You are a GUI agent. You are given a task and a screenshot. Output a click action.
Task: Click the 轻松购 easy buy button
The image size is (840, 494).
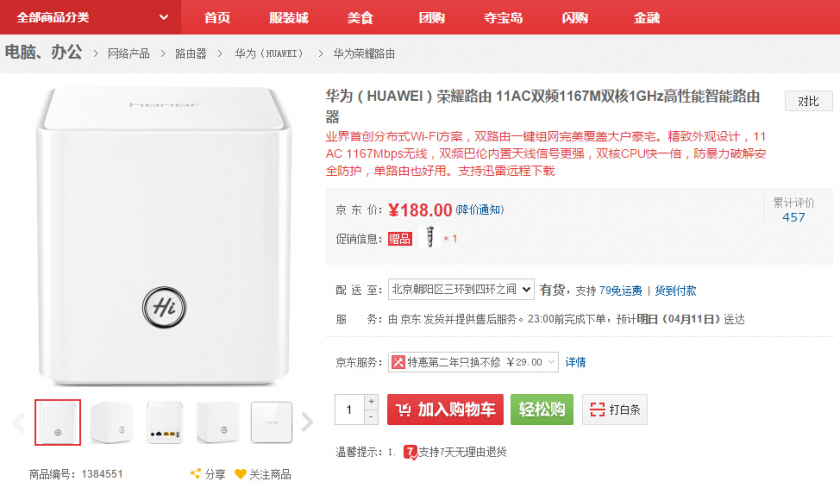click(x=542, y=410)
